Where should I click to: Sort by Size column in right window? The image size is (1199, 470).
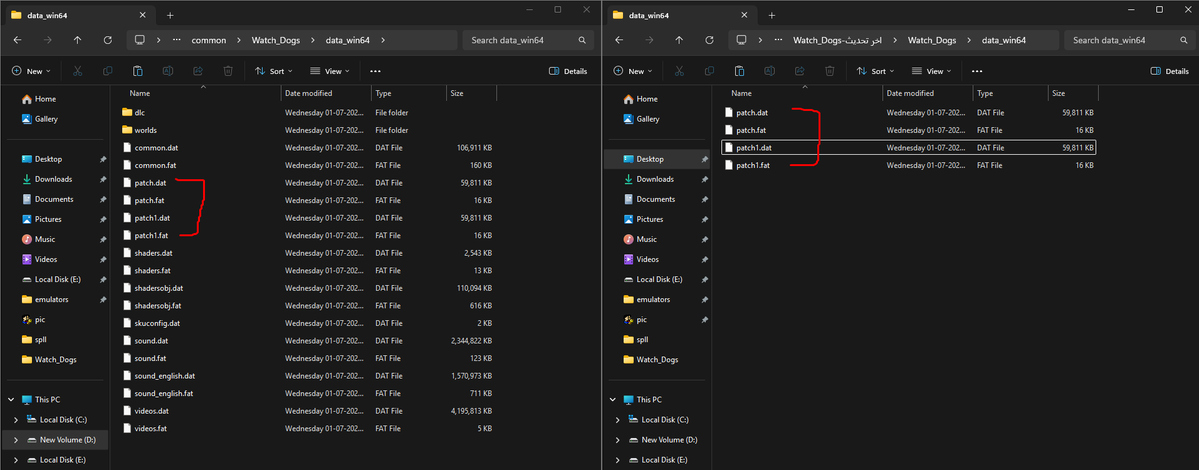[x=1073, y=93]
